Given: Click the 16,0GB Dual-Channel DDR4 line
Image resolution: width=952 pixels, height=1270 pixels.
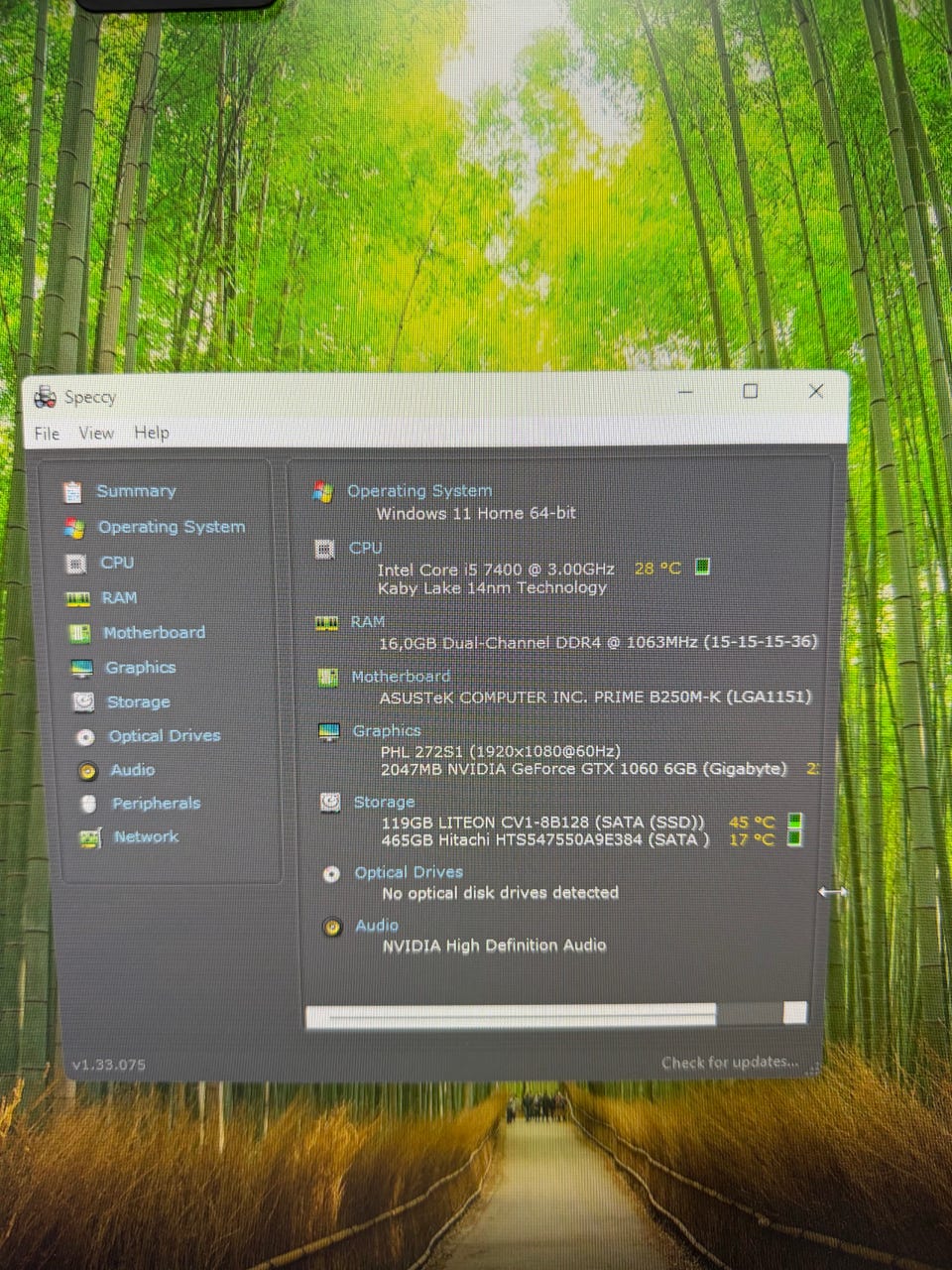Looking at the screenshot, I should pos(598,643).
